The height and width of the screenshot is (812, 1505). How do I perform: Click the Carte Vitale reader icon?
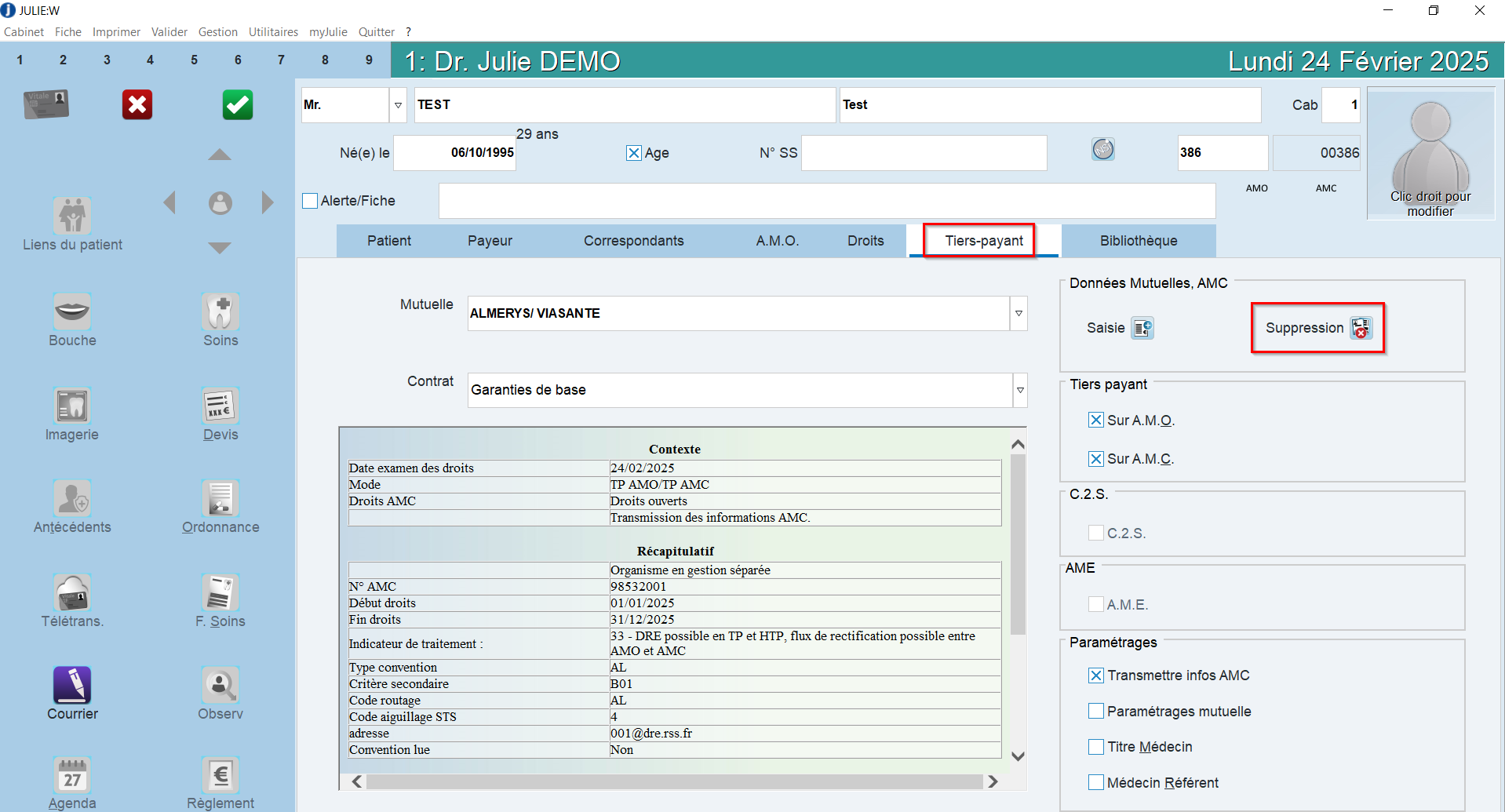click(x=46, y=104)
